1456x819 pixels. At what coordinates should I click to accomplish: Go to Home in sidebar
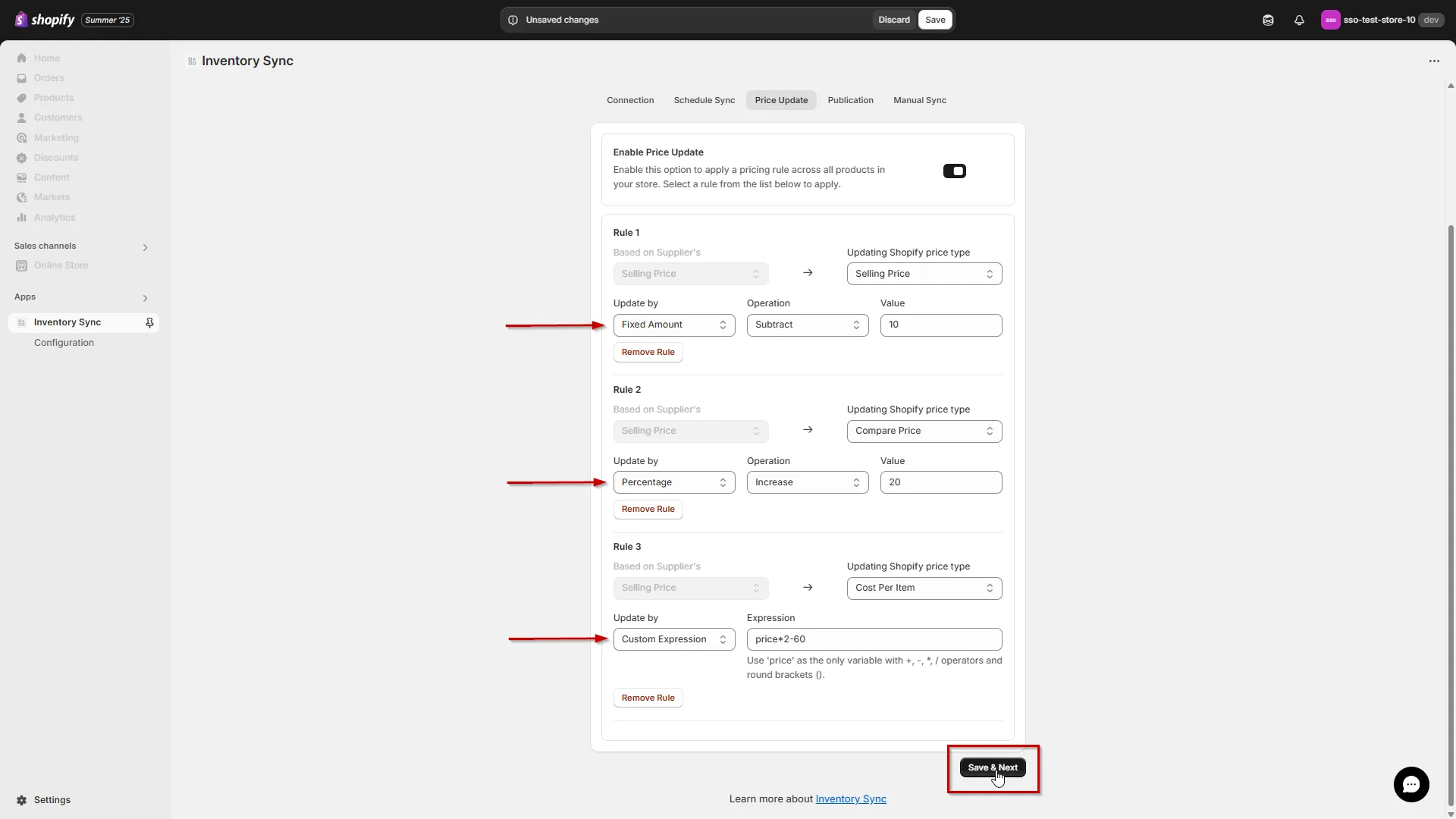click(x=46, y=58)
